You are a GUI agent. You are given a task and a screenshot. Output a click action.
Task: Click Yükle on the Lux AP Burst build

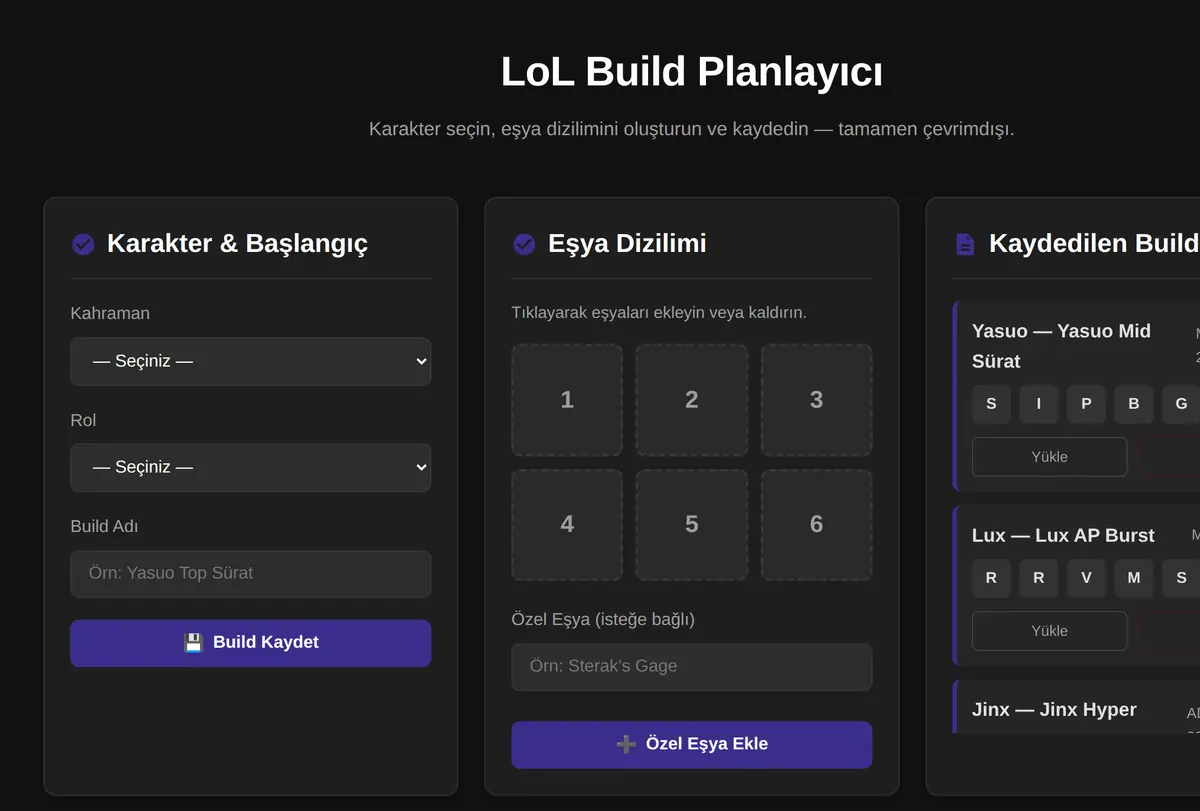point(1050,631)
